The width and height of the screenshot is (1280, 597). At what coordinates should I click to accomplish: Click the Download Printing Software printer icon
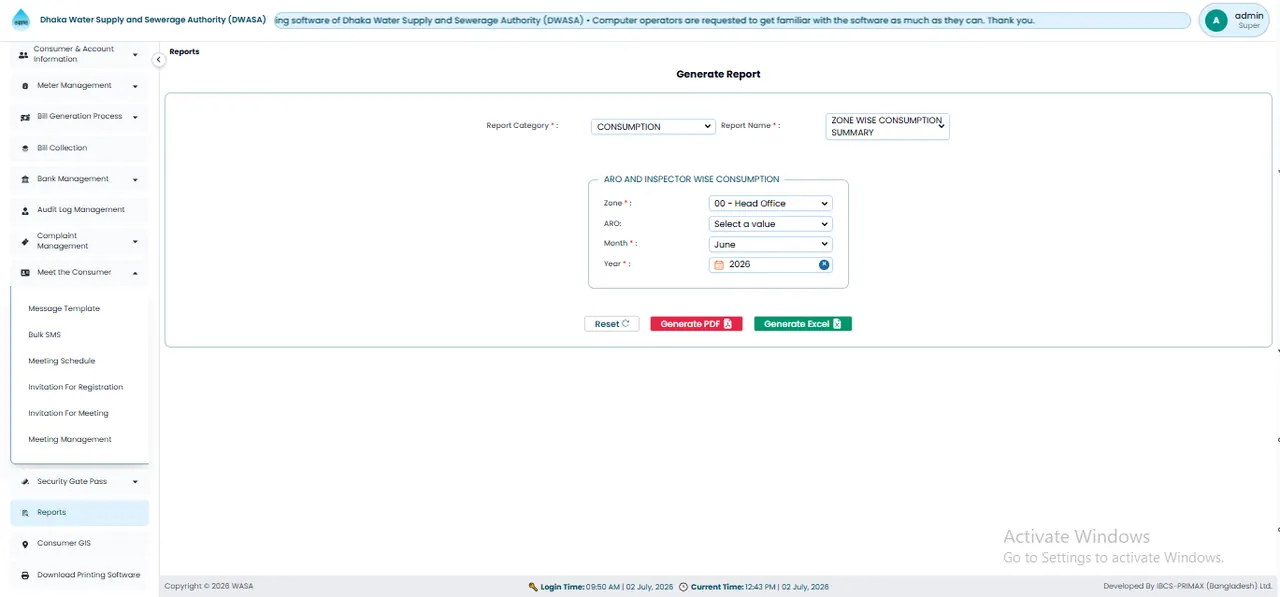tap(25, 576)
